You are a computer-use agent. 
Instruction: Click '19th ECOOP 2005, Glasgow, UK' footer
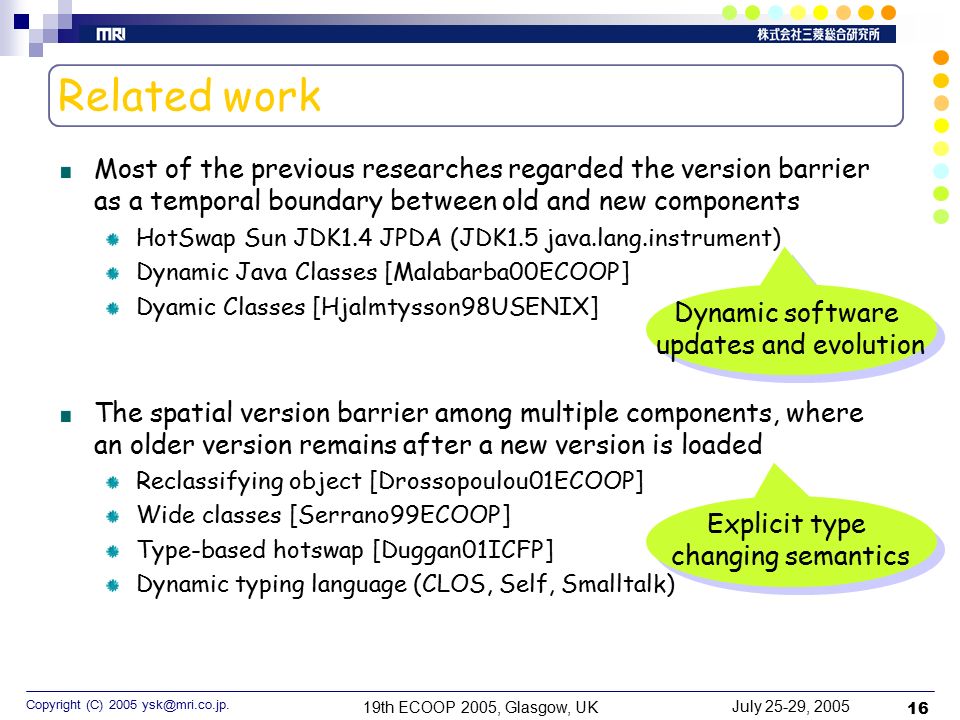click(x=481, y=707)
